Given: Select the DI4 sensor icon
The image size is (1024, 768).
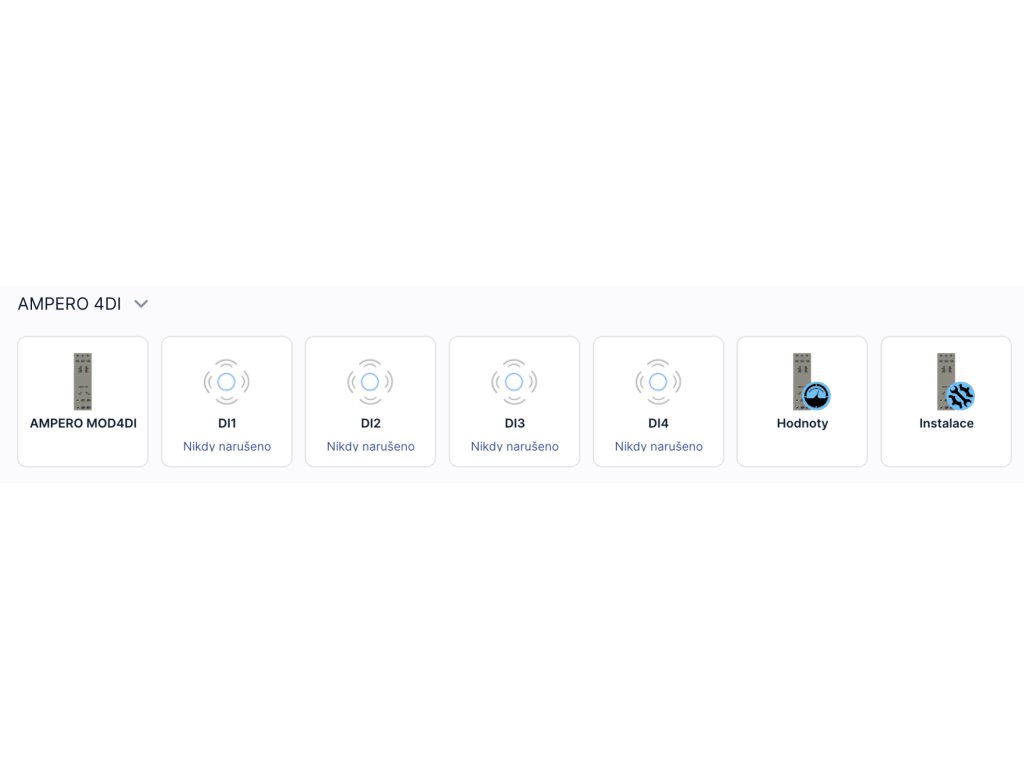Looking at the screenshot, I should [x=658, y=381].
